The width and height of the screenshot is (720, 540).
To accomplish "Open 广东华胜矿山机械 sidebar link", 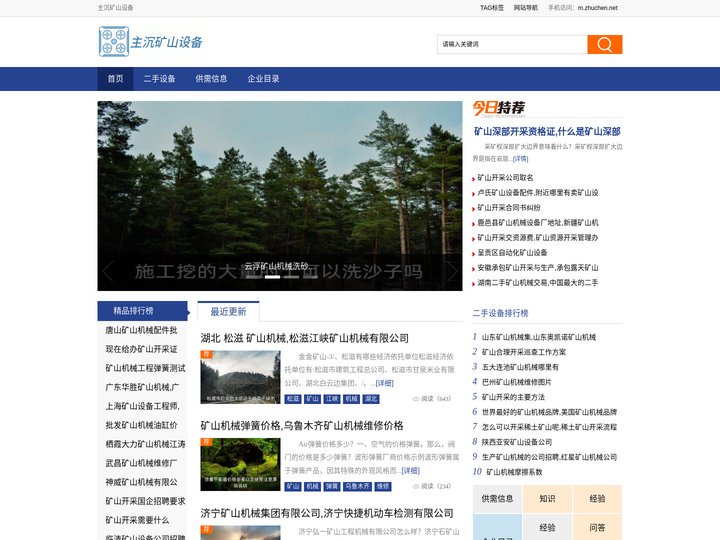I will pyautogui.click(x=142, y=387).
